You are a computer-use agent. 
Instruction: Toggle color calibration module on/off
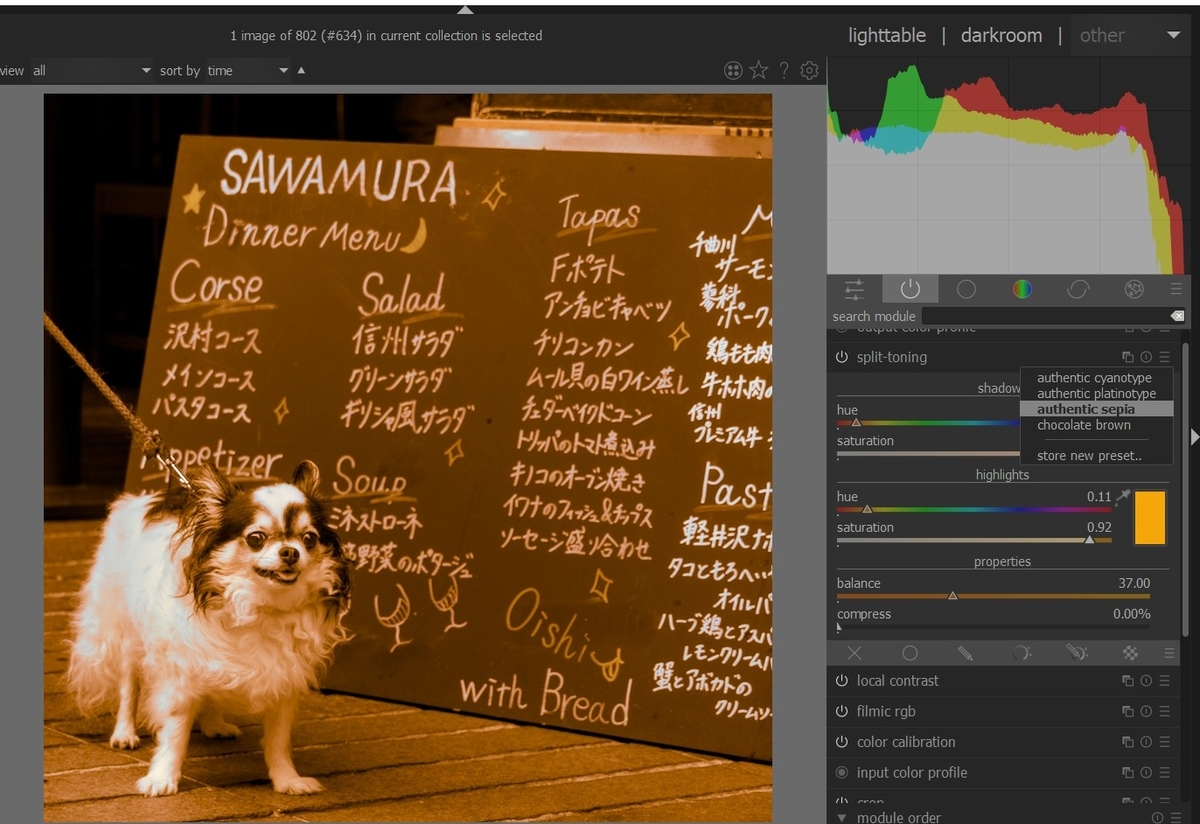pos(842,742)
